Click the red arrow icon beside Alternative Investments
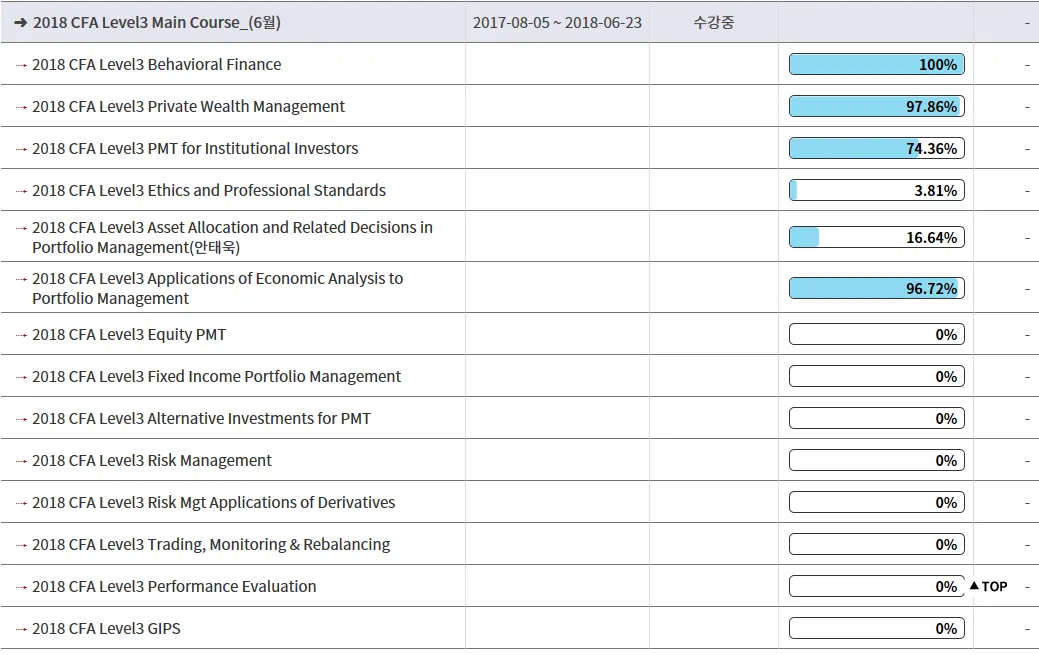Screen dimensions: 1039x655 tap(21, 419)
